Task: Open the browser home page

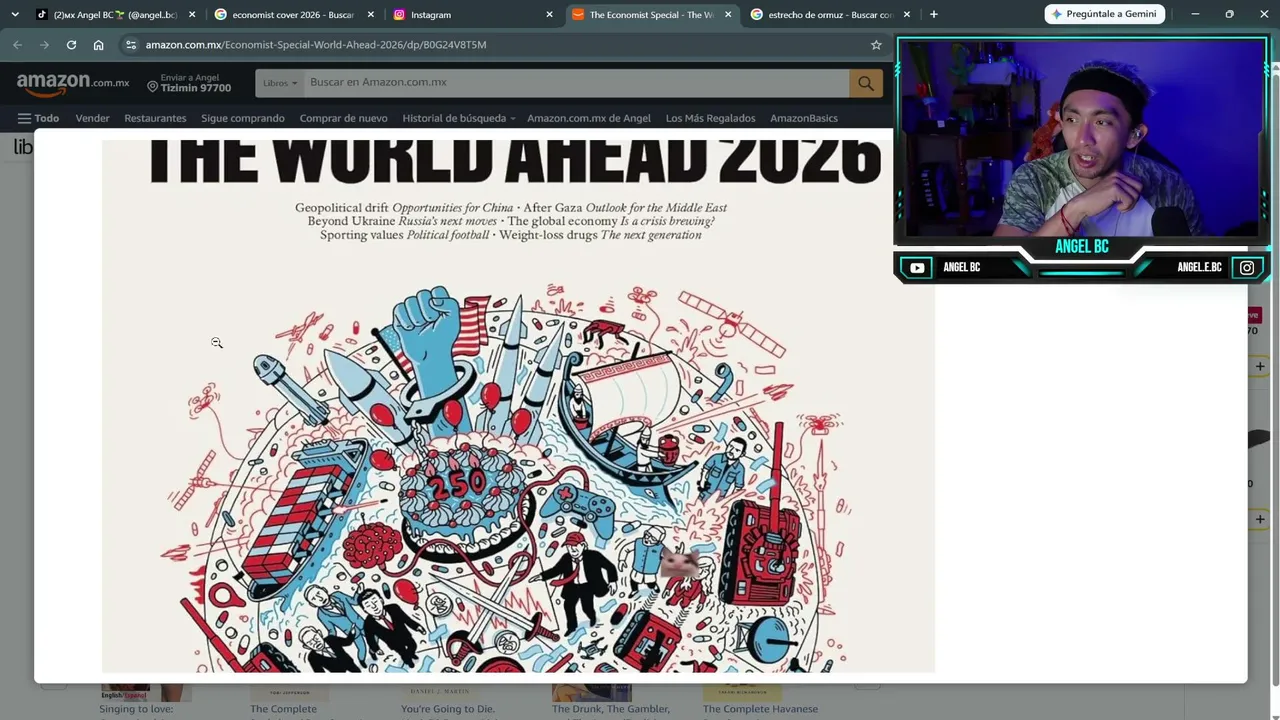Action: pyautogui.click(x=98, y=45)
